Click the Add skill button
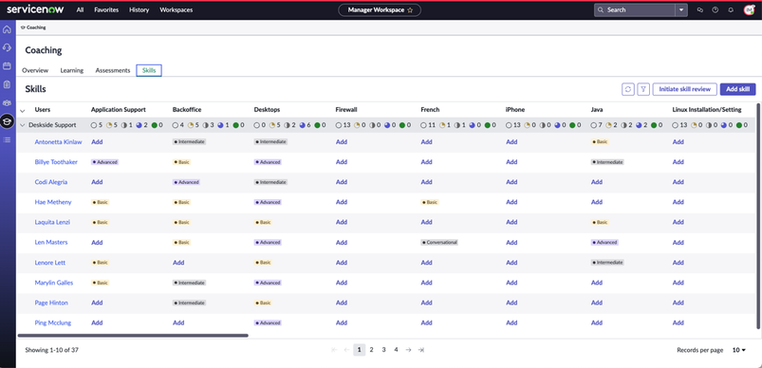 [x=738, y=89]
